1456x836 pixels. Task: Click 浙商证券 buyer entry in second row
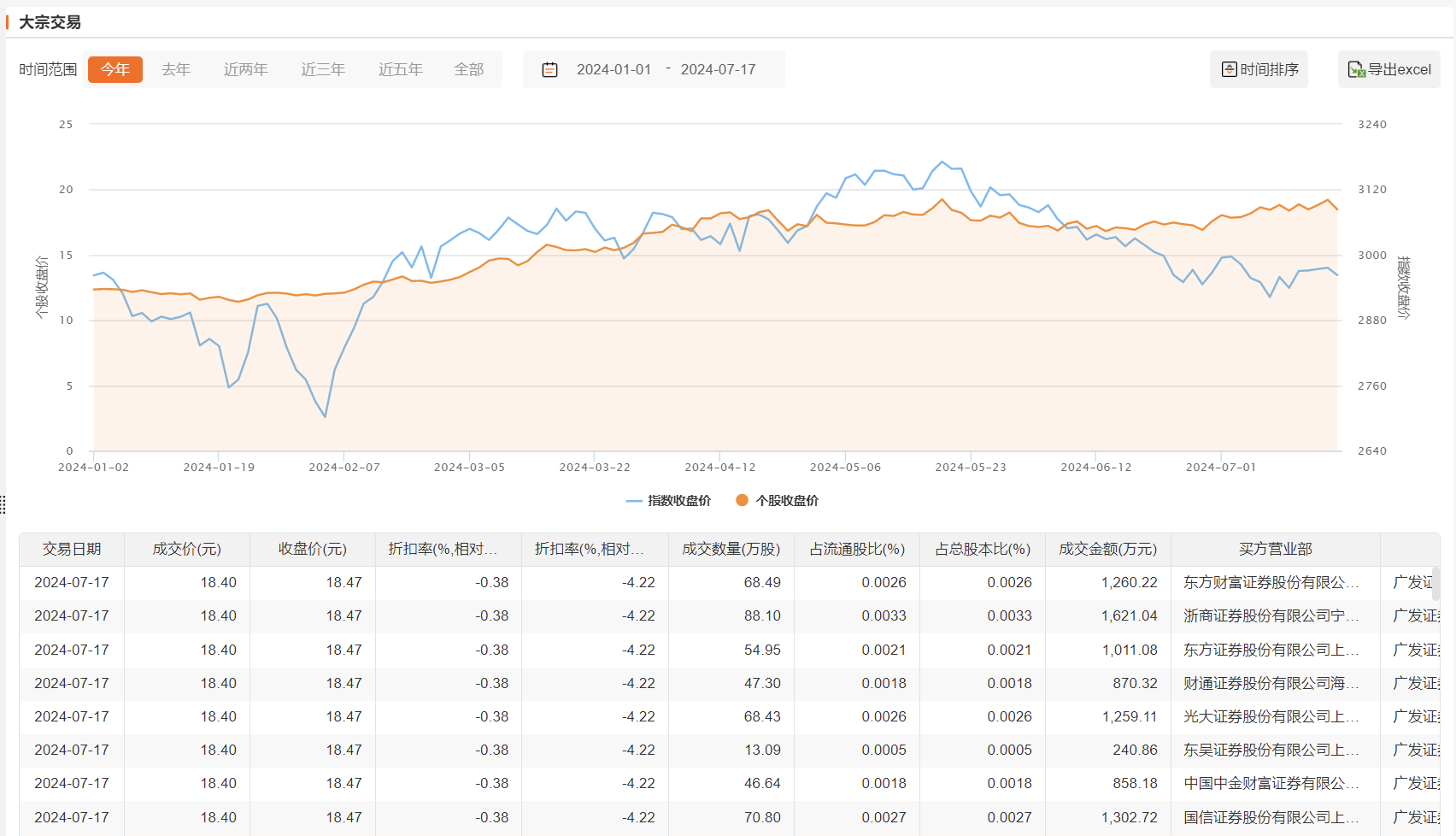click(x=1271, y=616)
